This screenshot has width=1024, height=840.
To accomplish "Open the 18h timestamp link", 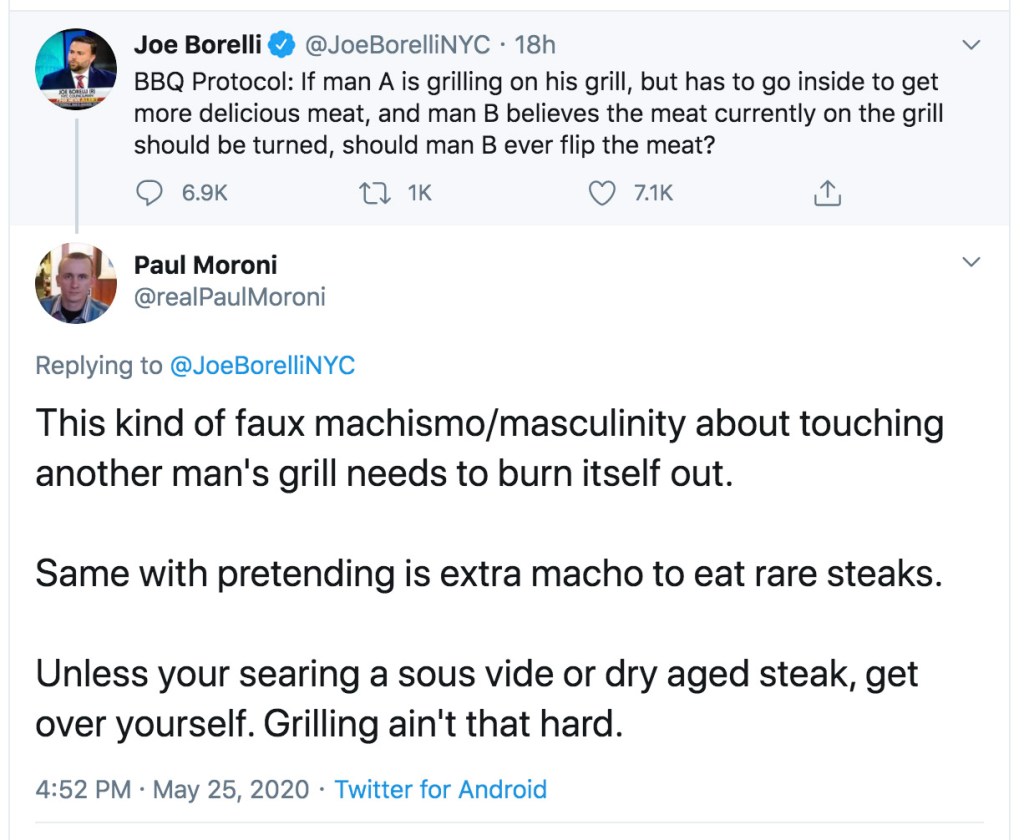I will click(535, 45).
